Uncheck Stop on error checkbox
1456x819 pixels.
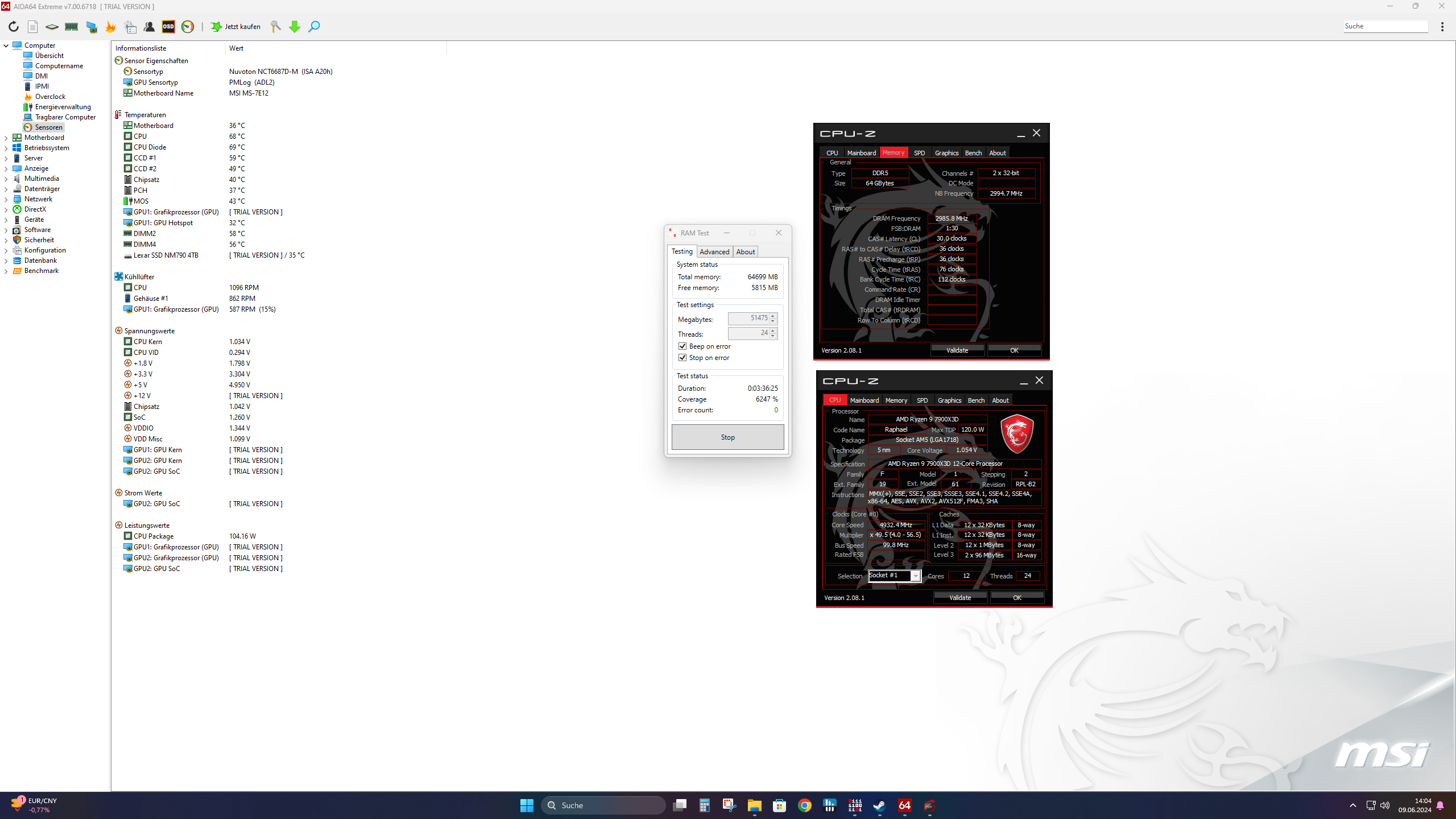(682, 358)
